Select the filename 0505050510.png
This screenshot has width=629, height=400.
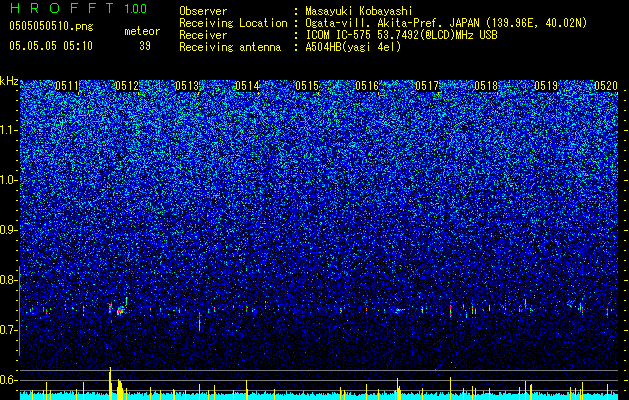click(x=51, y=26)
